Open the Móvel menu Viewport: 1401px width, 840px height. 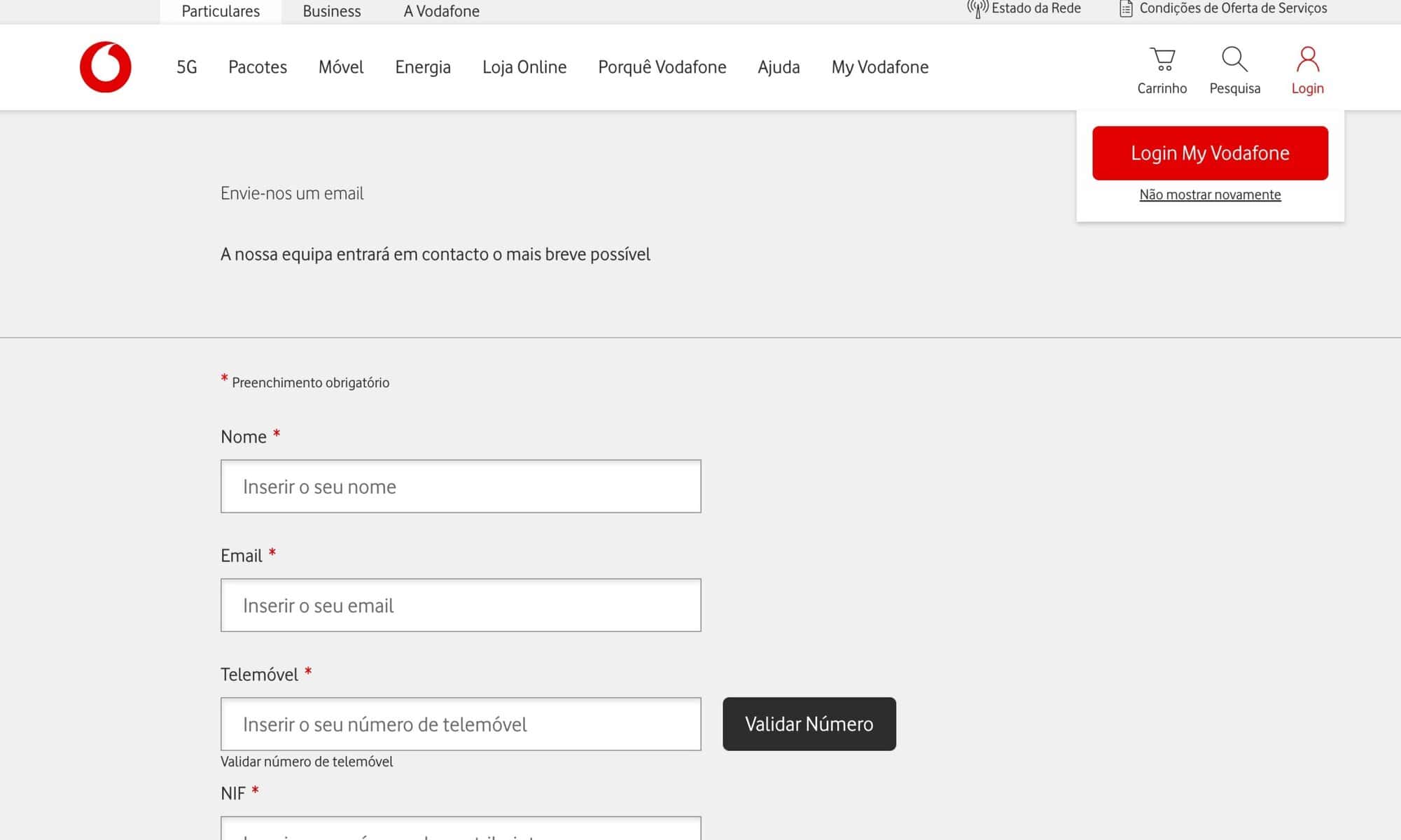341,67
